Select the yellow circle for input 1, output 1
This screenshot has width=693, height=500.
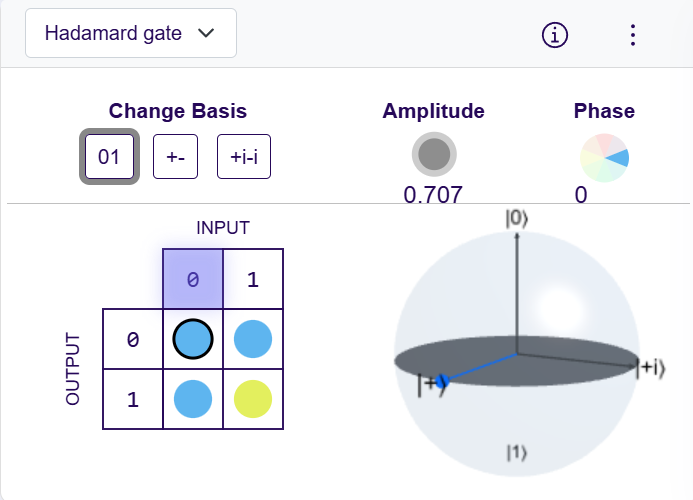click(x=253, y=400)
